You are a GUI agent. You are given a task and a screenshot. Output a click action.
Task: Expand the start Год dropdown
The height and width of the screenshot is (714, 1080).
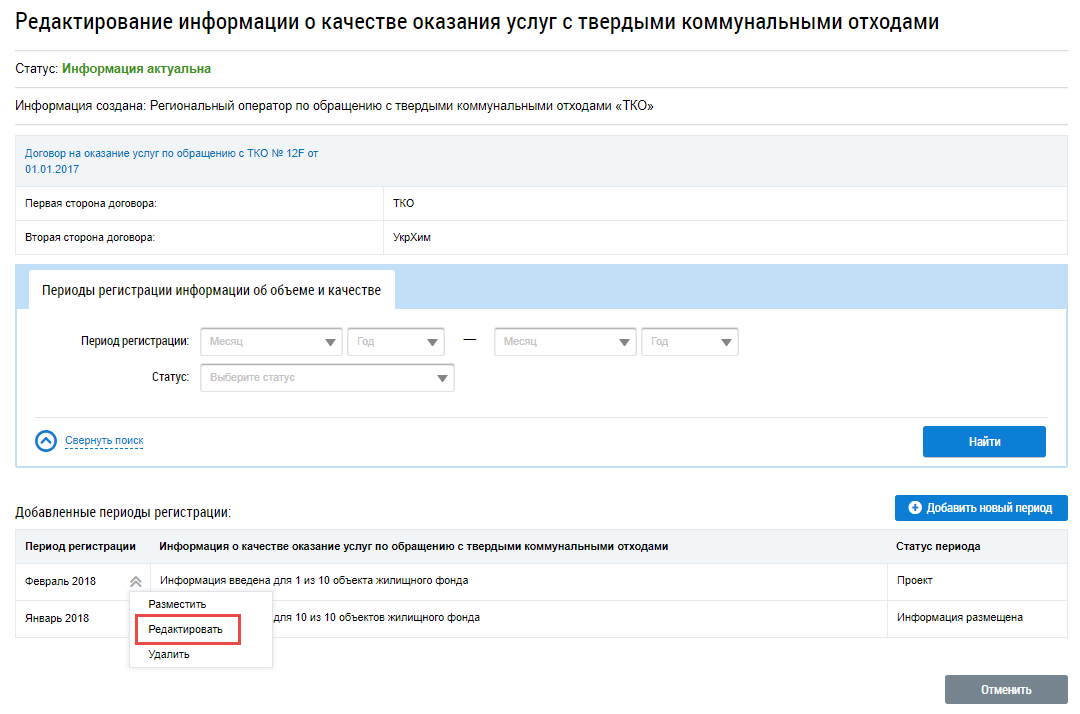395,342
